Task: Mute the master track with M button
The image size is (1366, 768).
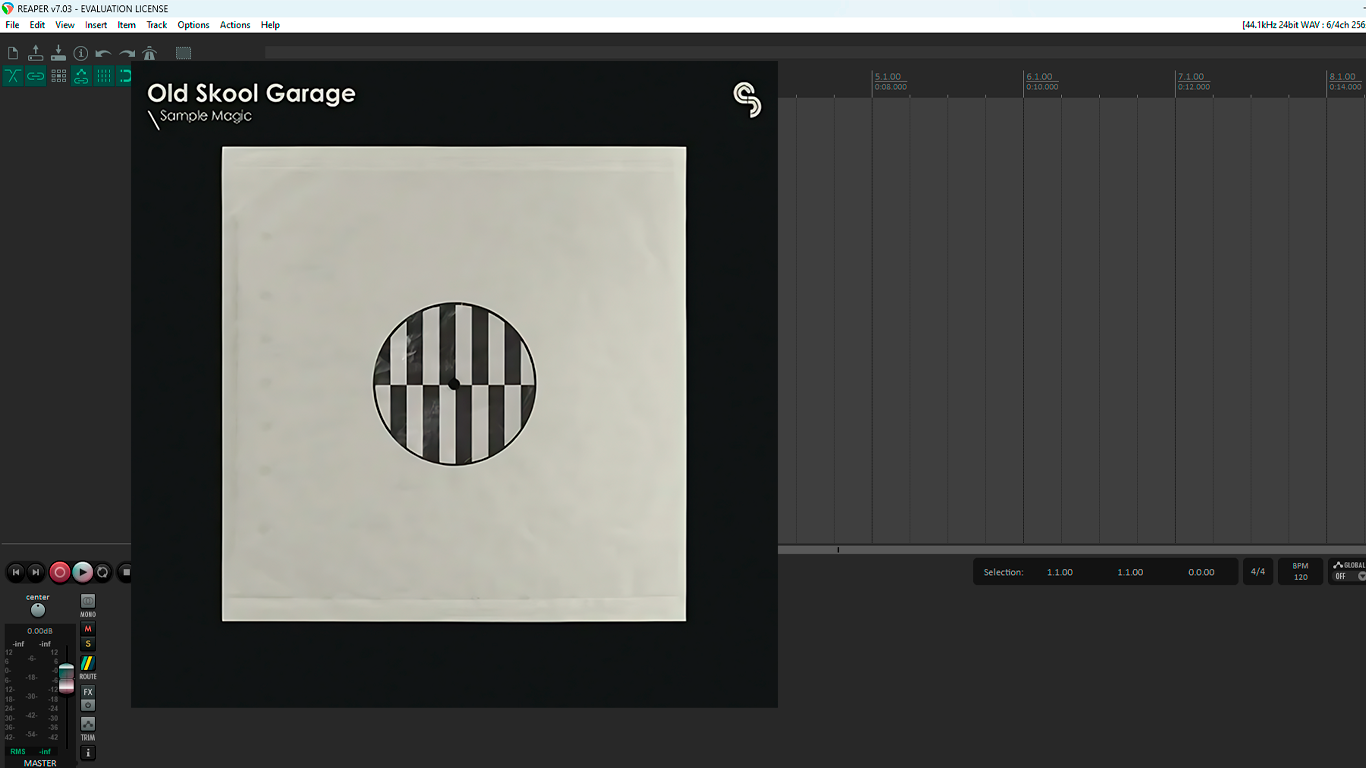Action: [x=88, y=629]
